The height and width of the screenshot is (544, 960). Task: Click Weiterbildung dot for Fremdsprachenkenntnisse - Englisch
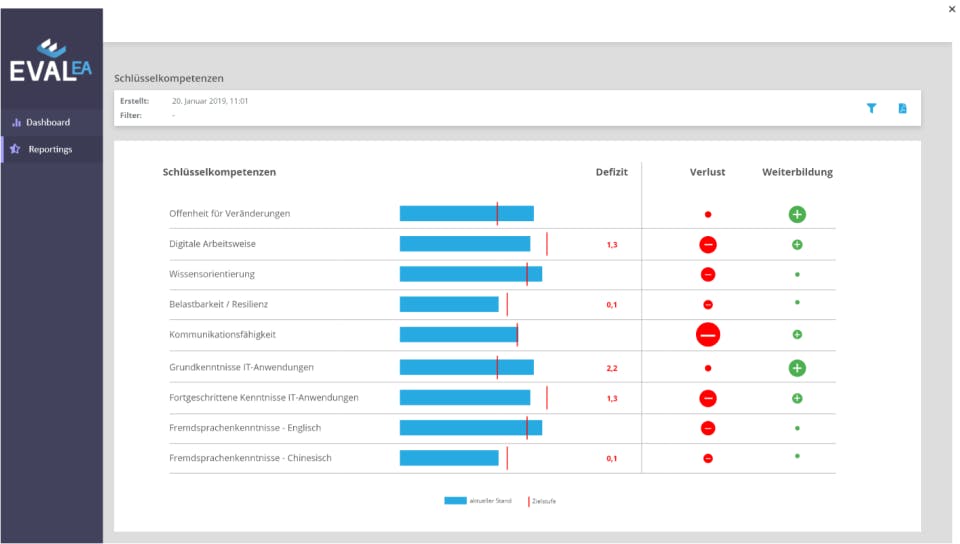(x=797, y=428)
